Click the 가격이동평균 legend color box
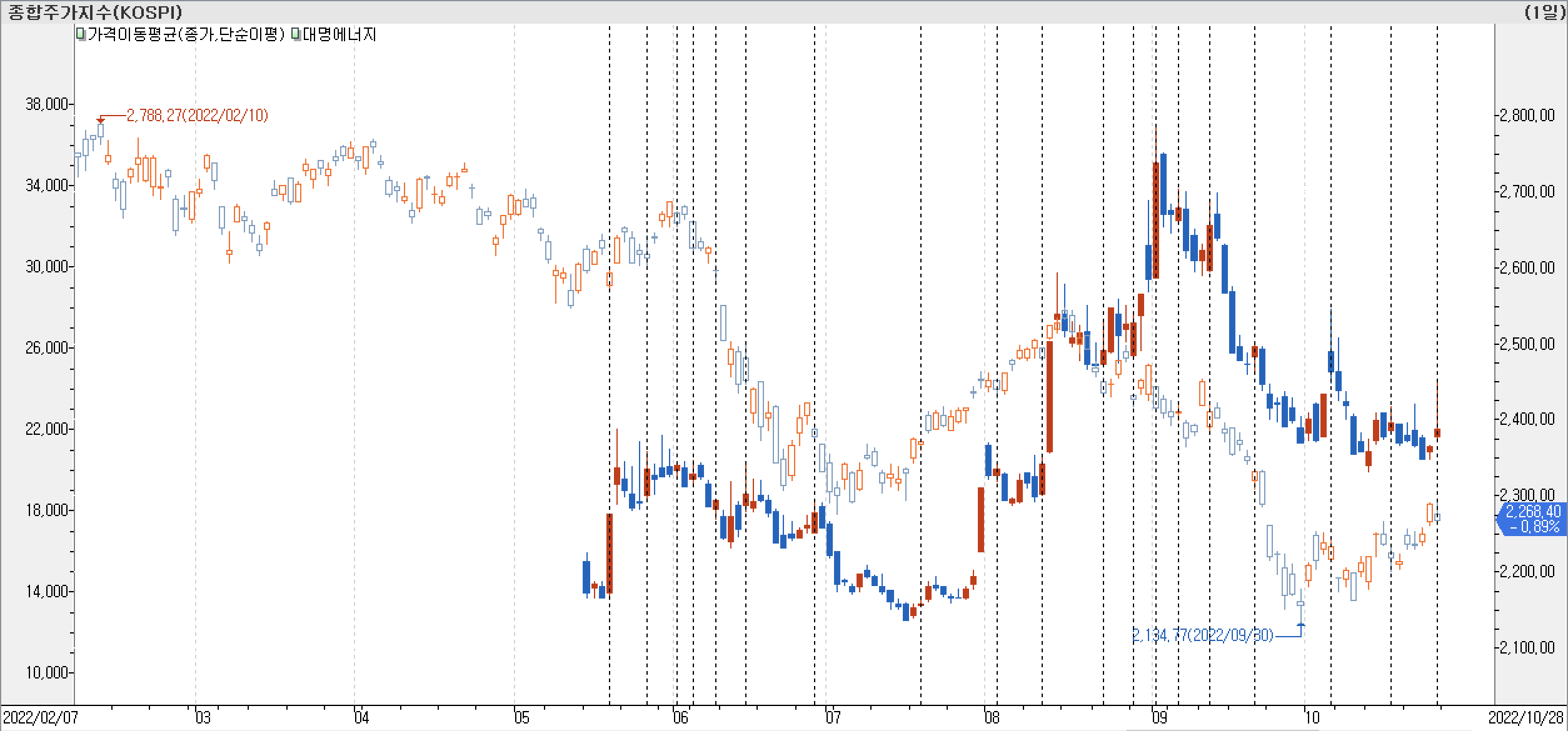The width and height of the screenshot is (1568, 731). (x=81, y=34)
